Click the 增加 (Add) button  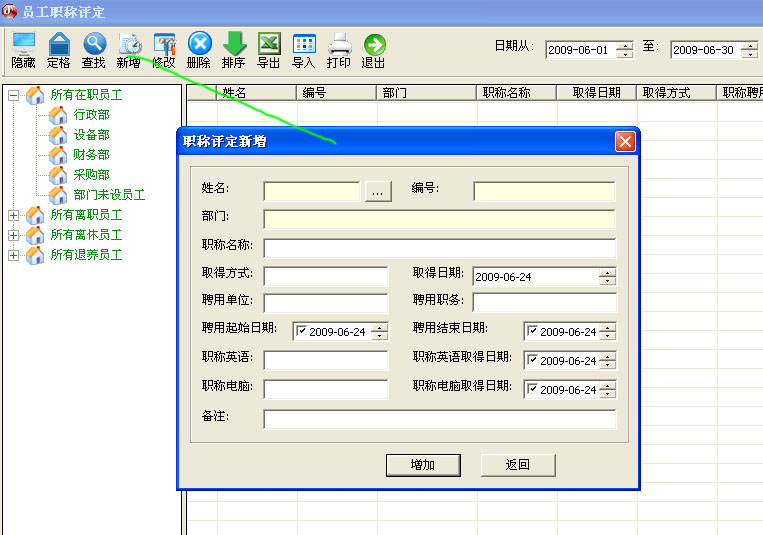[x=423, y=465]
